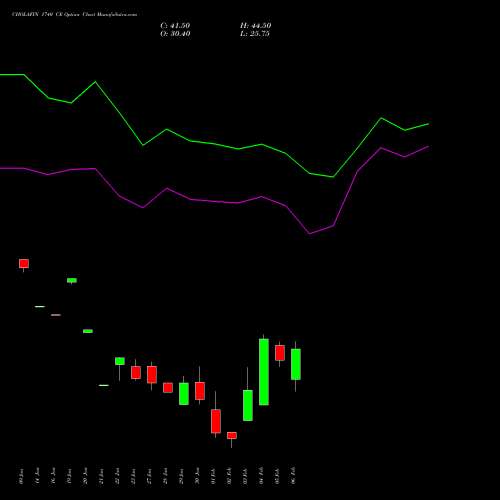The image size is (500, 500).
Task: Click the 30 Jan date axis label
Action: coord(198,476)
